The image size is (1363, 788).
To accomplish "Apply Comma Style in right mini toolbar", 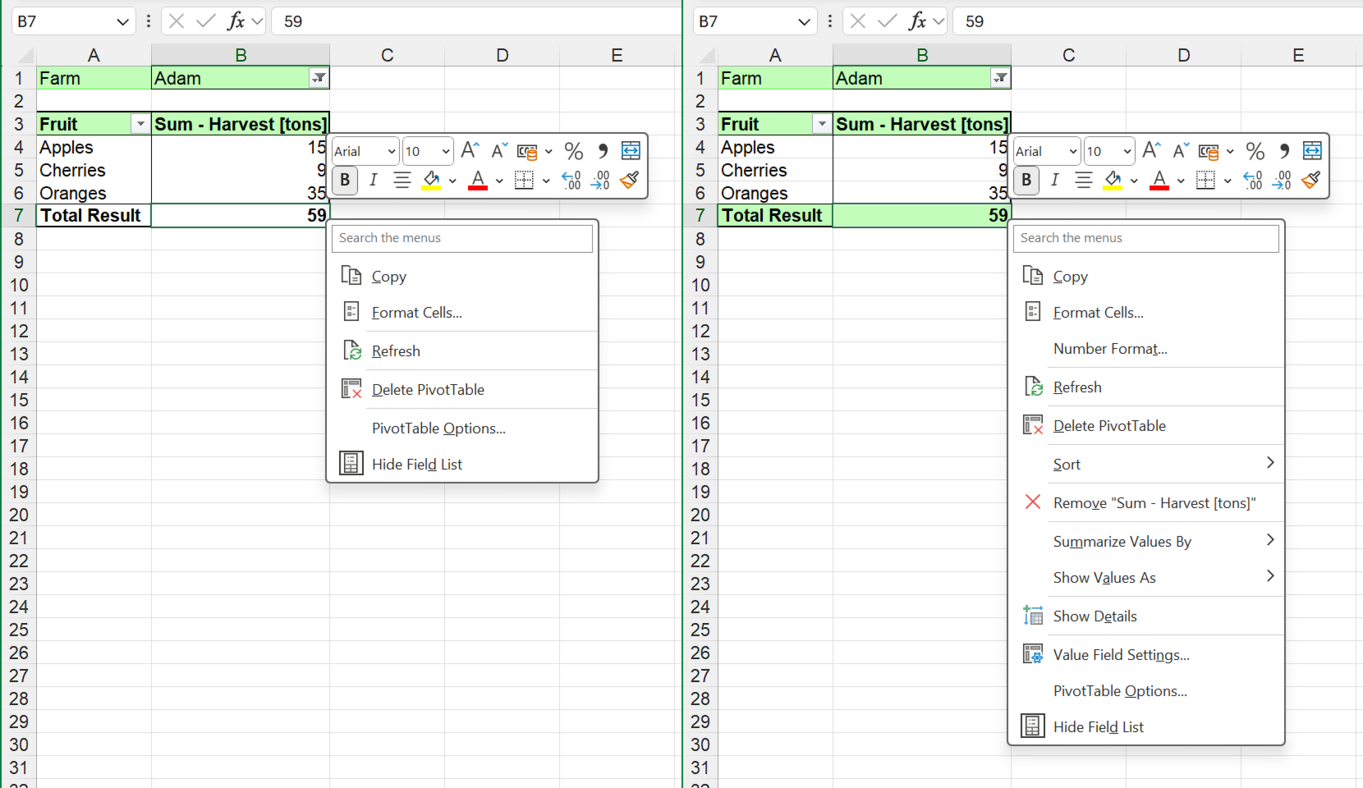I will pyautogui.click(x=1284, y=151).
